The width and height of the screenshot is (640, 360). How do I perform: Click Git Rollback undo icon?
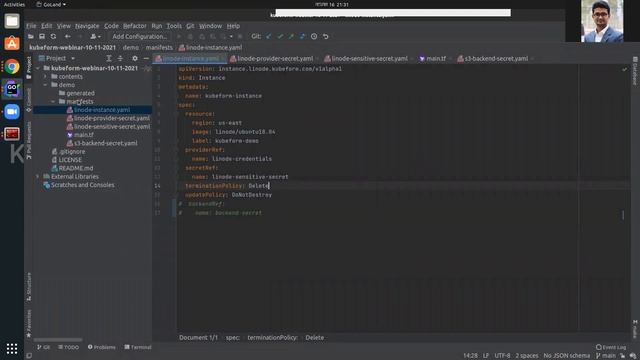point(325,36)
